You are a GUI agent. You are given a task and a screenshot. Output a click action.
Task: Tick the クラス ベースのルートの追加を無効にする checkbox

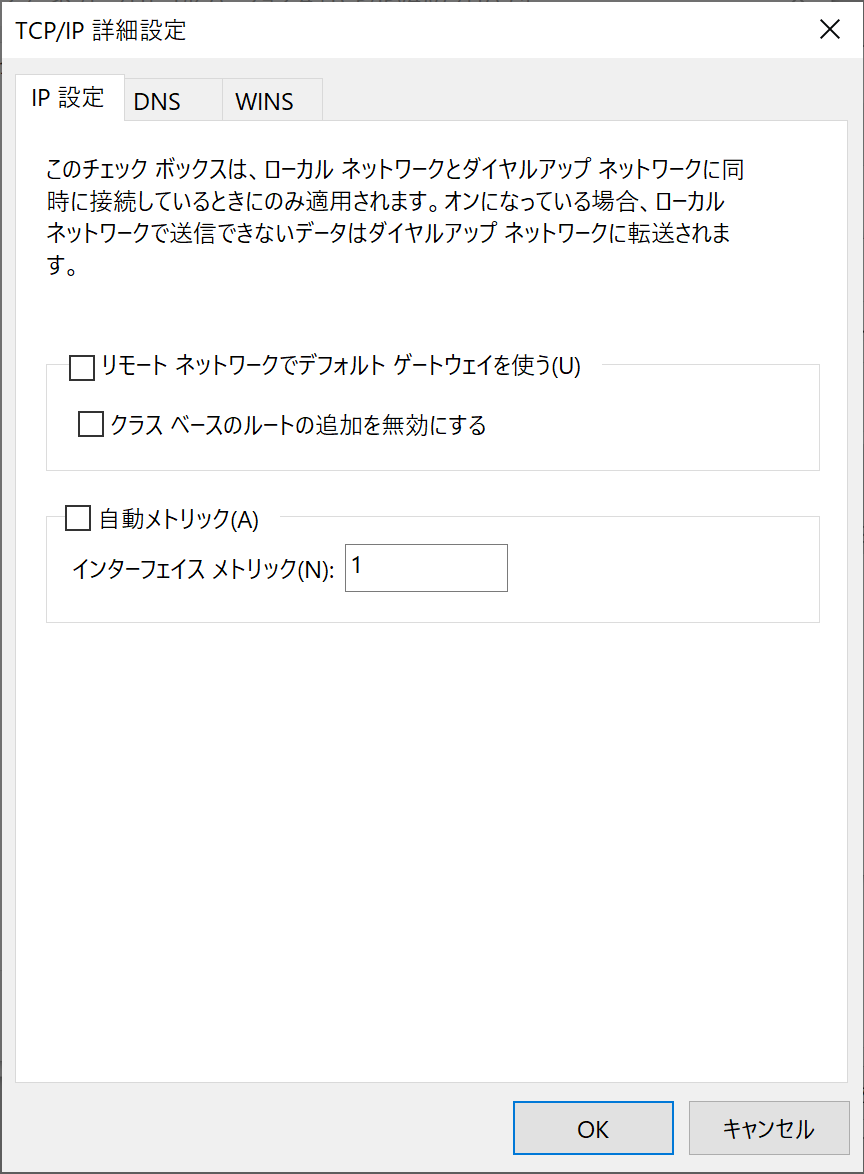91,425
